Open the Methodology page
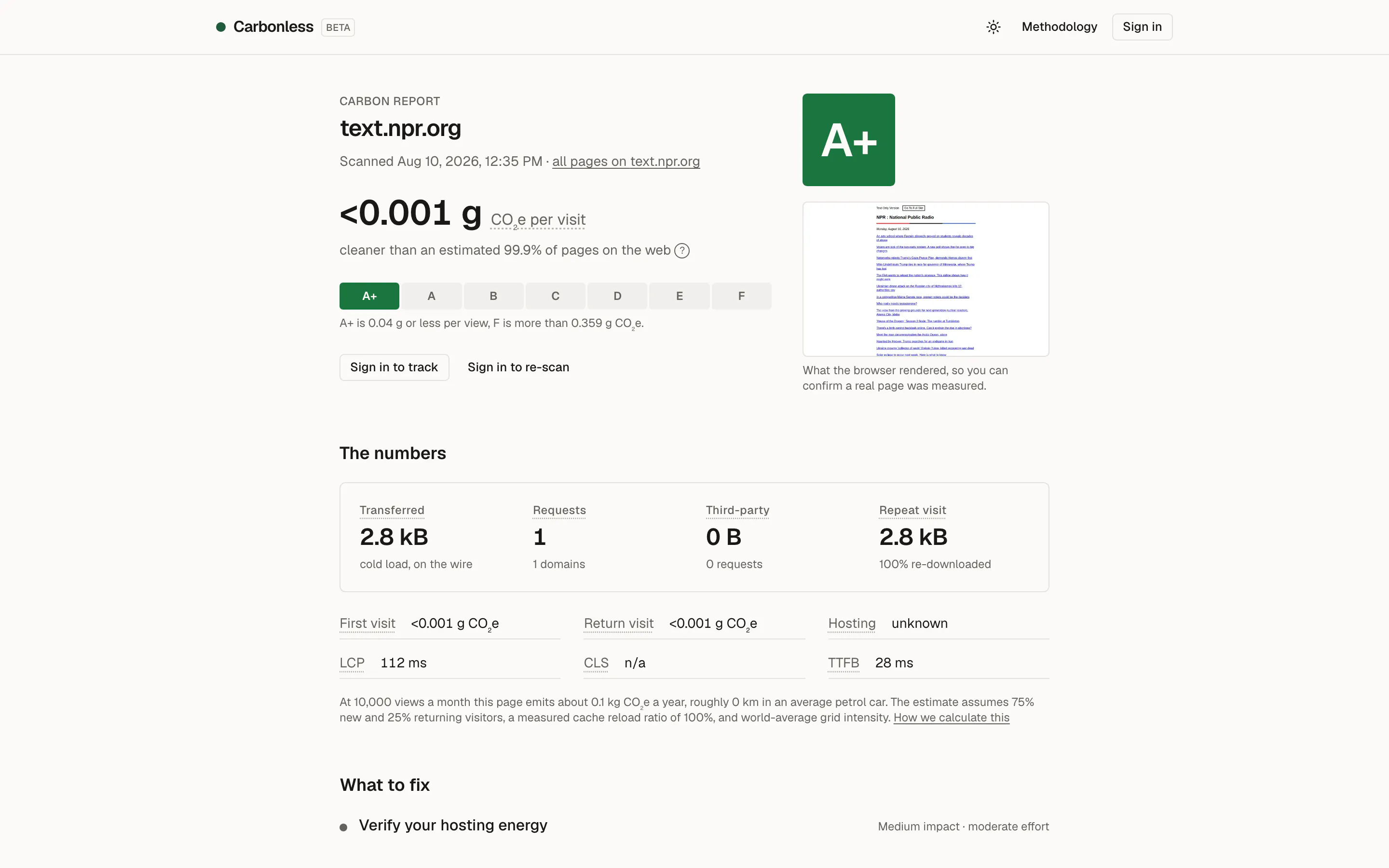The image size is (1389, 868). pos(1060,27)
